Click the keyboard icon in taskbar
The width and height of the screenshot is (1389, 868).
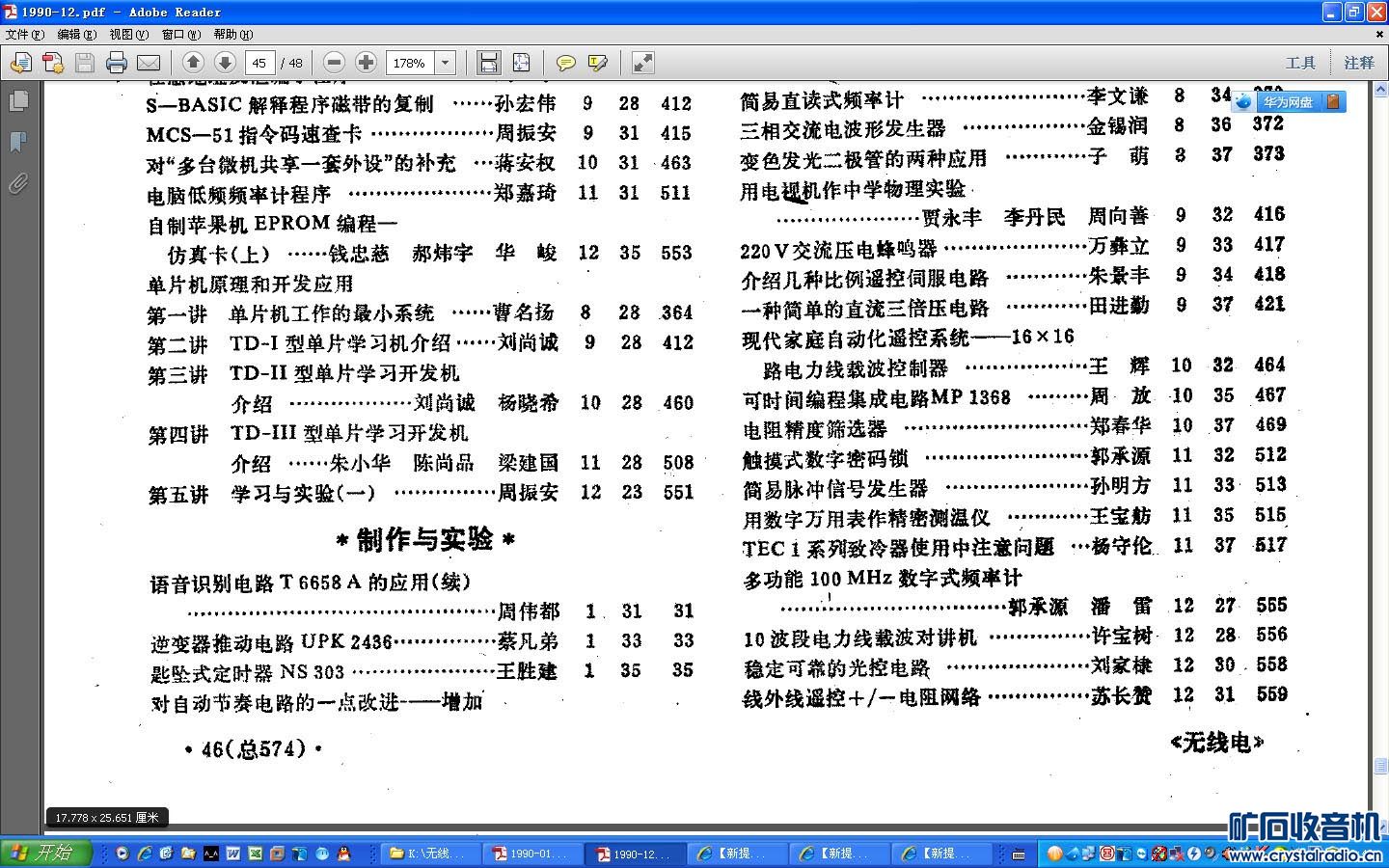click(1018, 854)
